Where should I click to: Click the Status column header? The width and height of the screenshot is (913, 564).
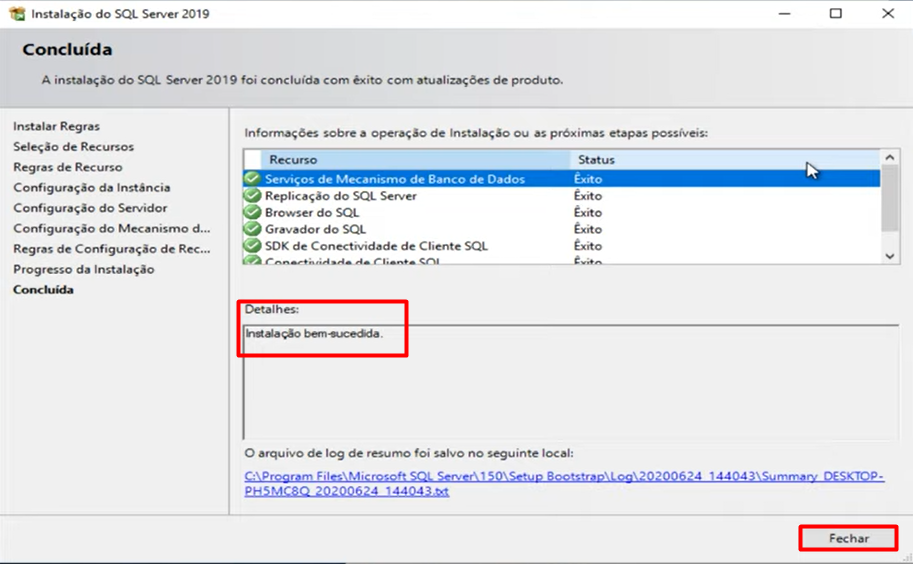tap(726, 159)
